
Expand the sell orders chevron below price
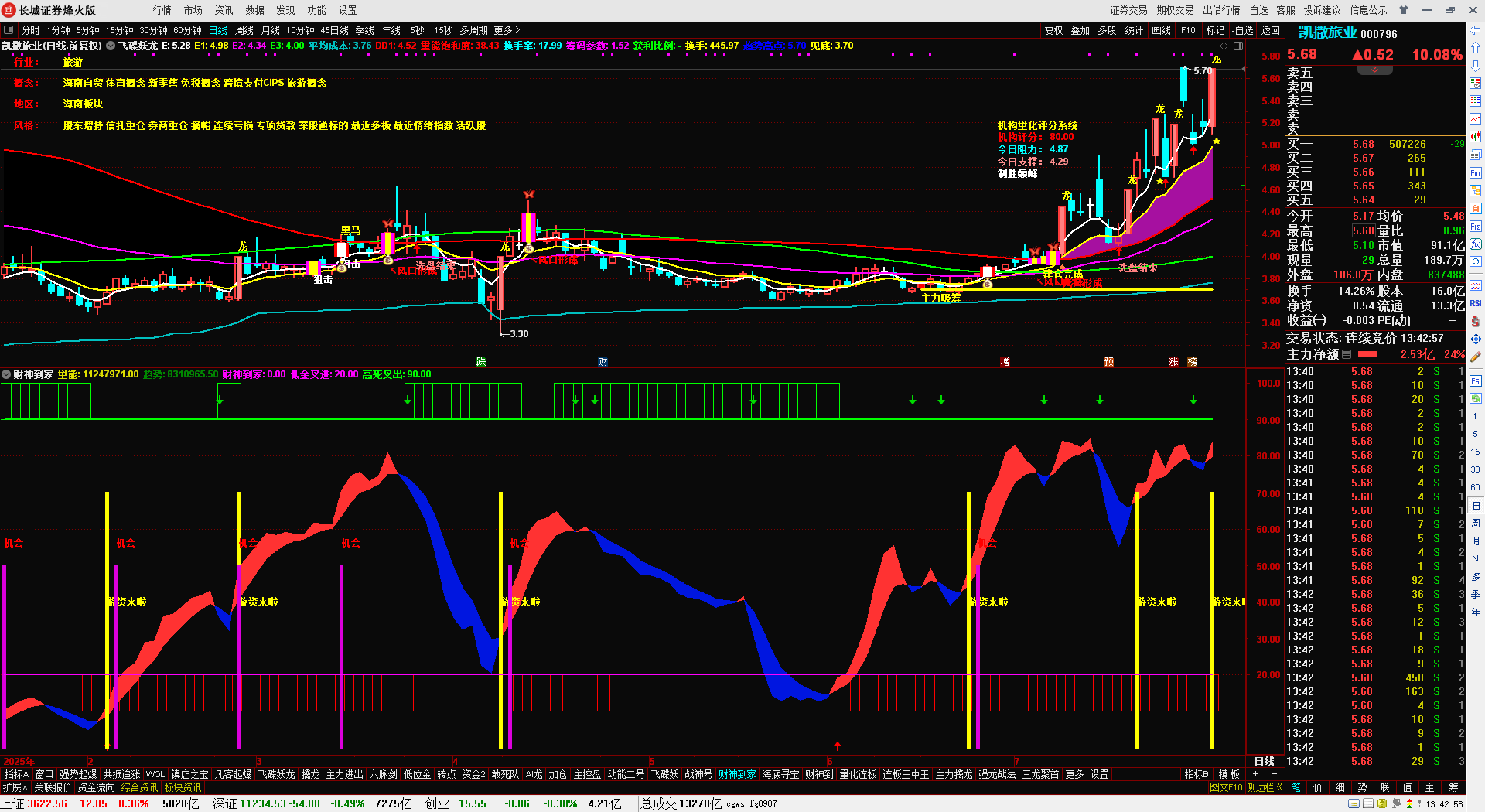pos(1375,70)
